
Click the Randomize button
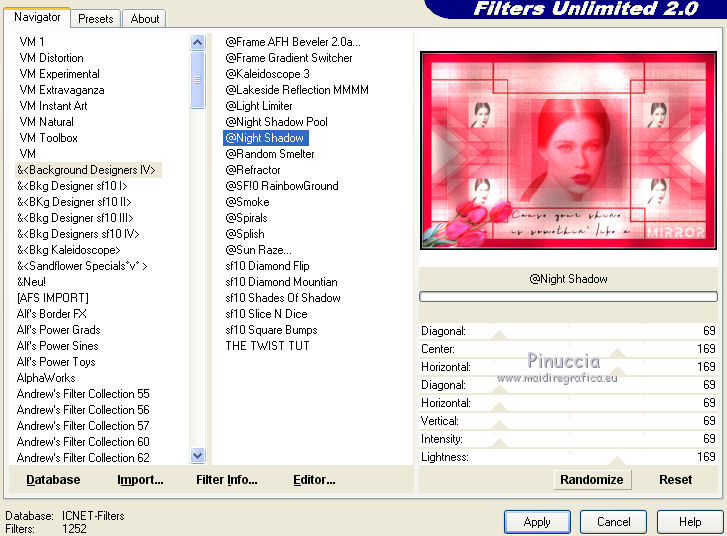tap(592, 479)
